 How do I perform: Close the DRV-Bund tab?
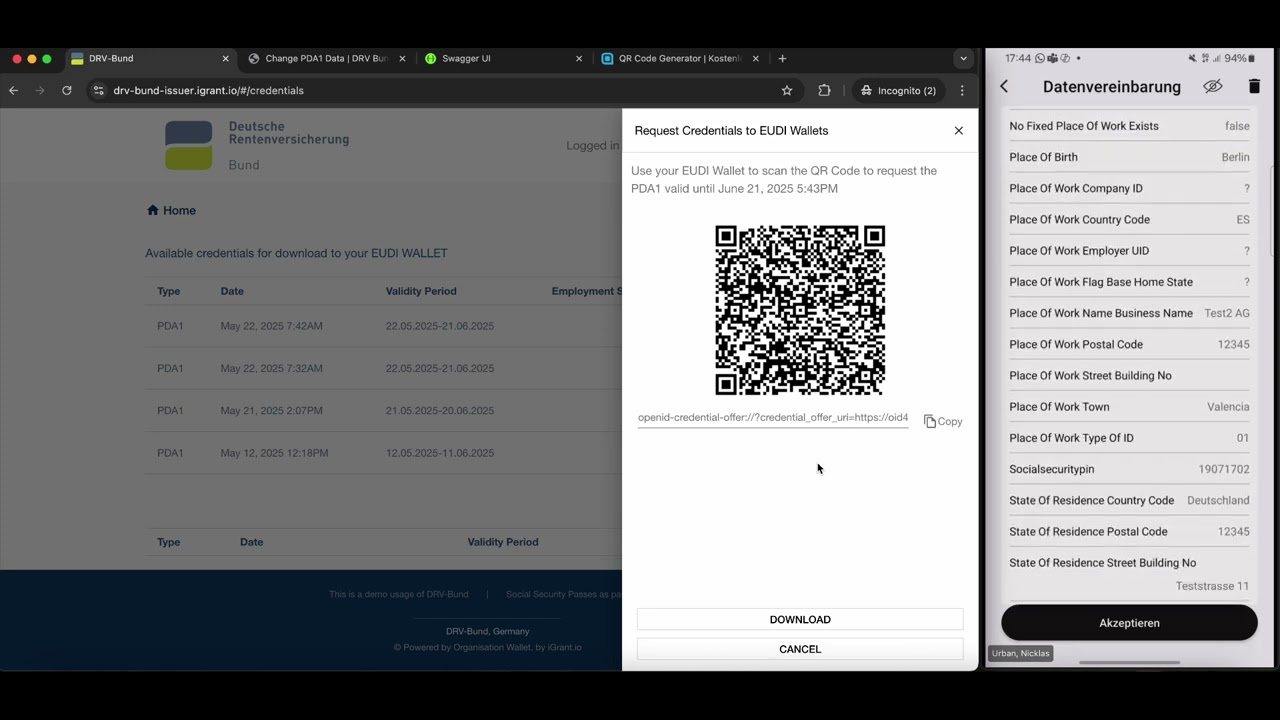click(225, 59)
